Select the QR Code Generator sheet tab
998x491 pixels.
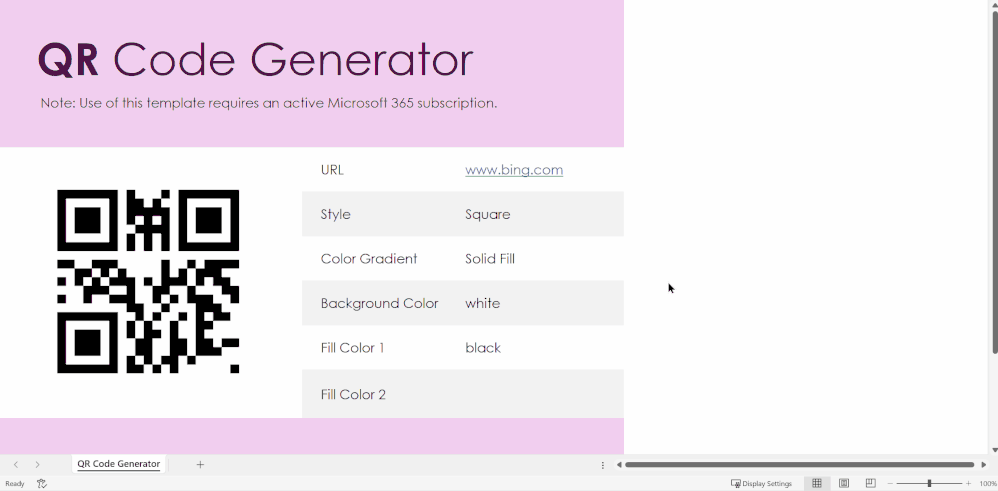coord(118,464)
